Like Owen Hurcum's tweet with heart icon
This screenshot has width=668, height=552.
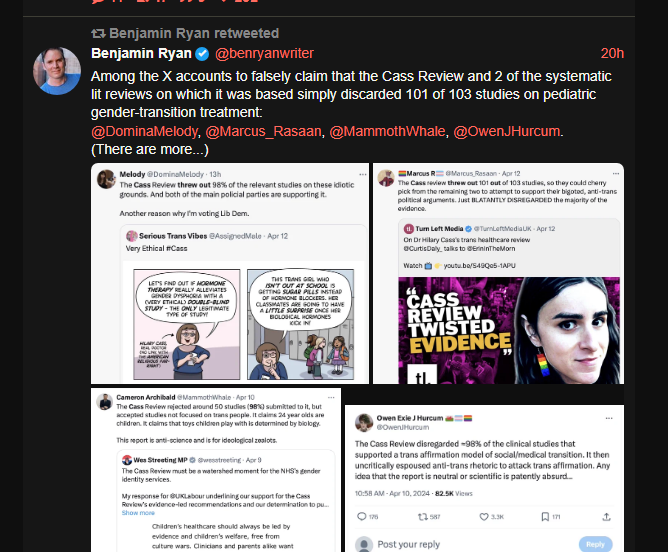coord(484,517)
